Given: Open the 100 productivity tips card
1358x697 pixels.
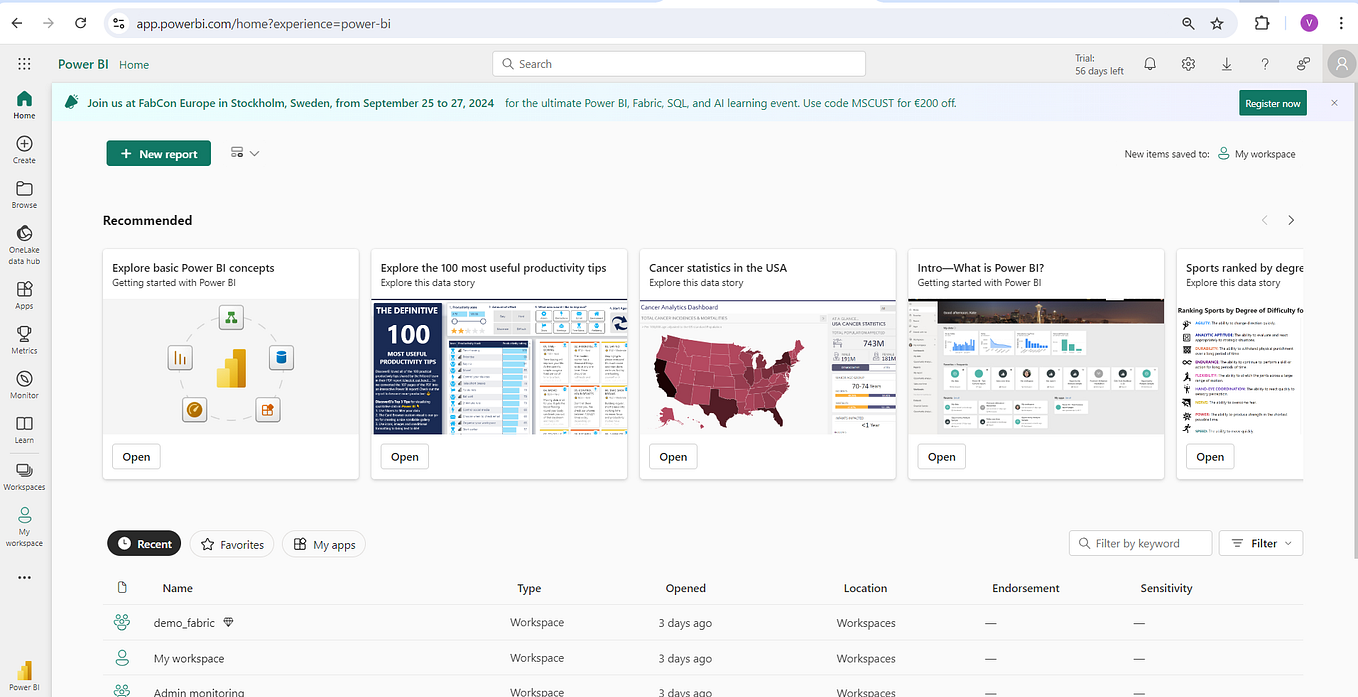Looking at the screenshot, I should point(404,456).
